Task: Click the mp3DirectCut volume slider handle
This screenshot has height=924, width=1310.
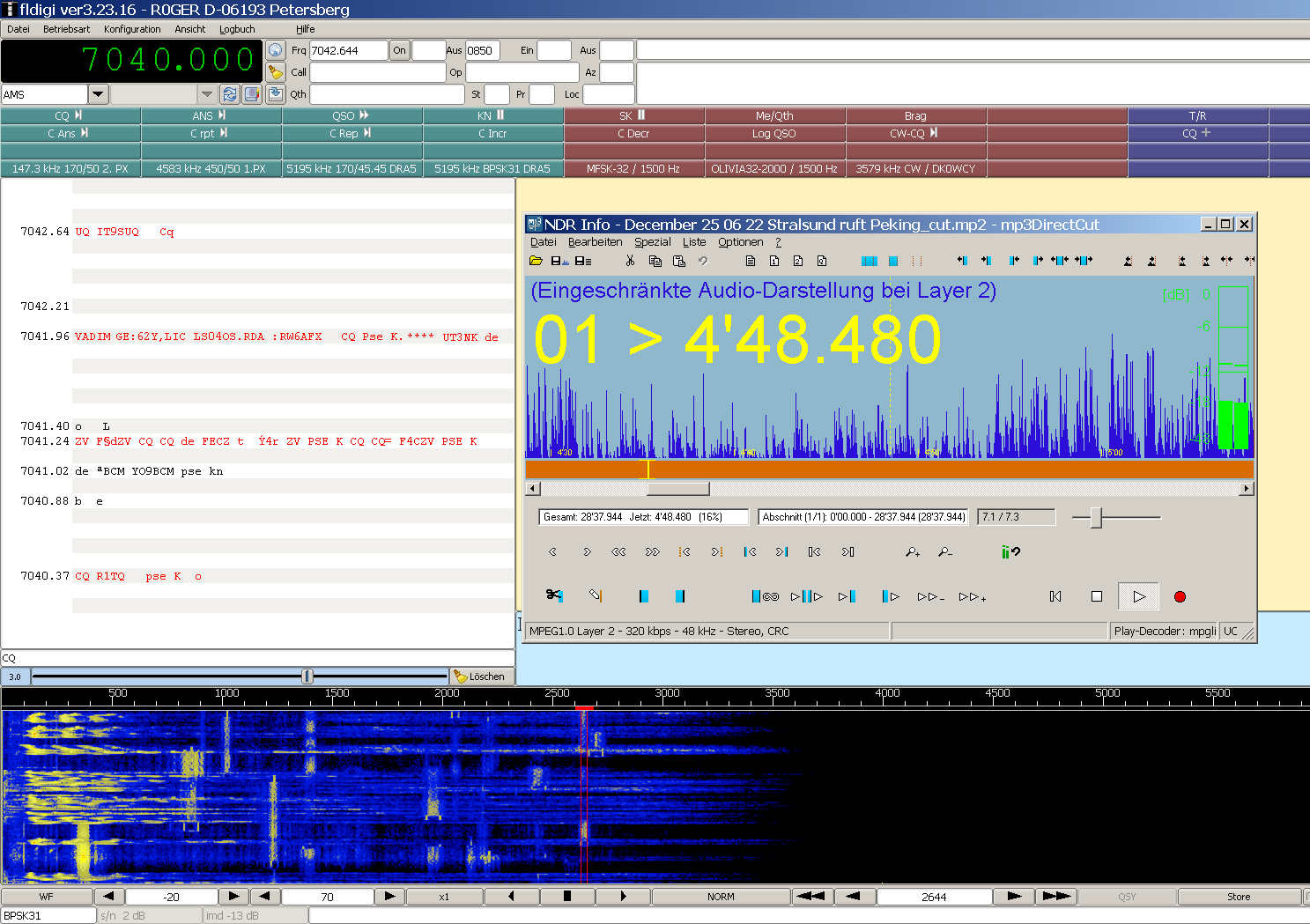Action: point(1096,518)
